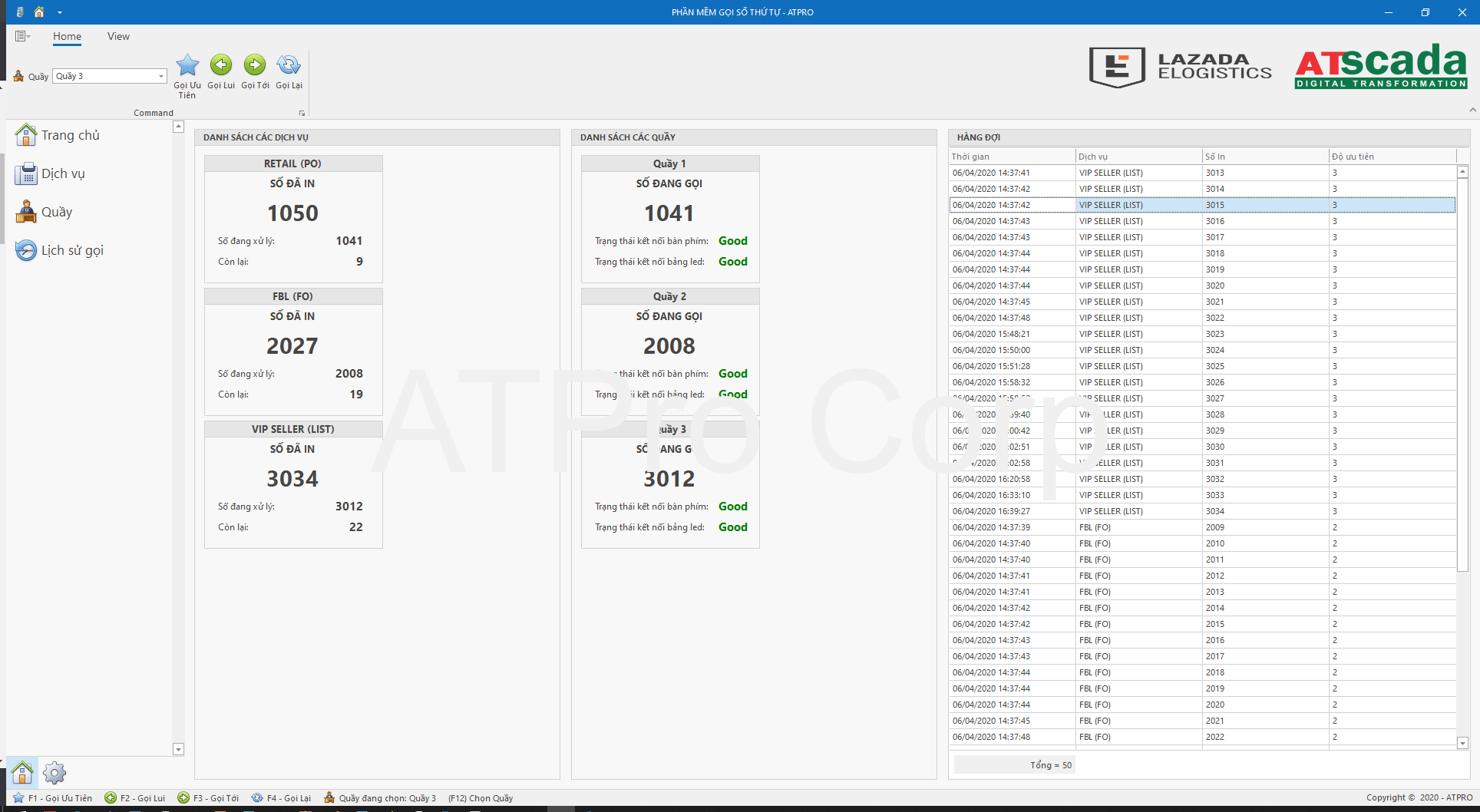
Task: Switch to the Home tab
Action: pyautogui.click(x=67, y=37)
